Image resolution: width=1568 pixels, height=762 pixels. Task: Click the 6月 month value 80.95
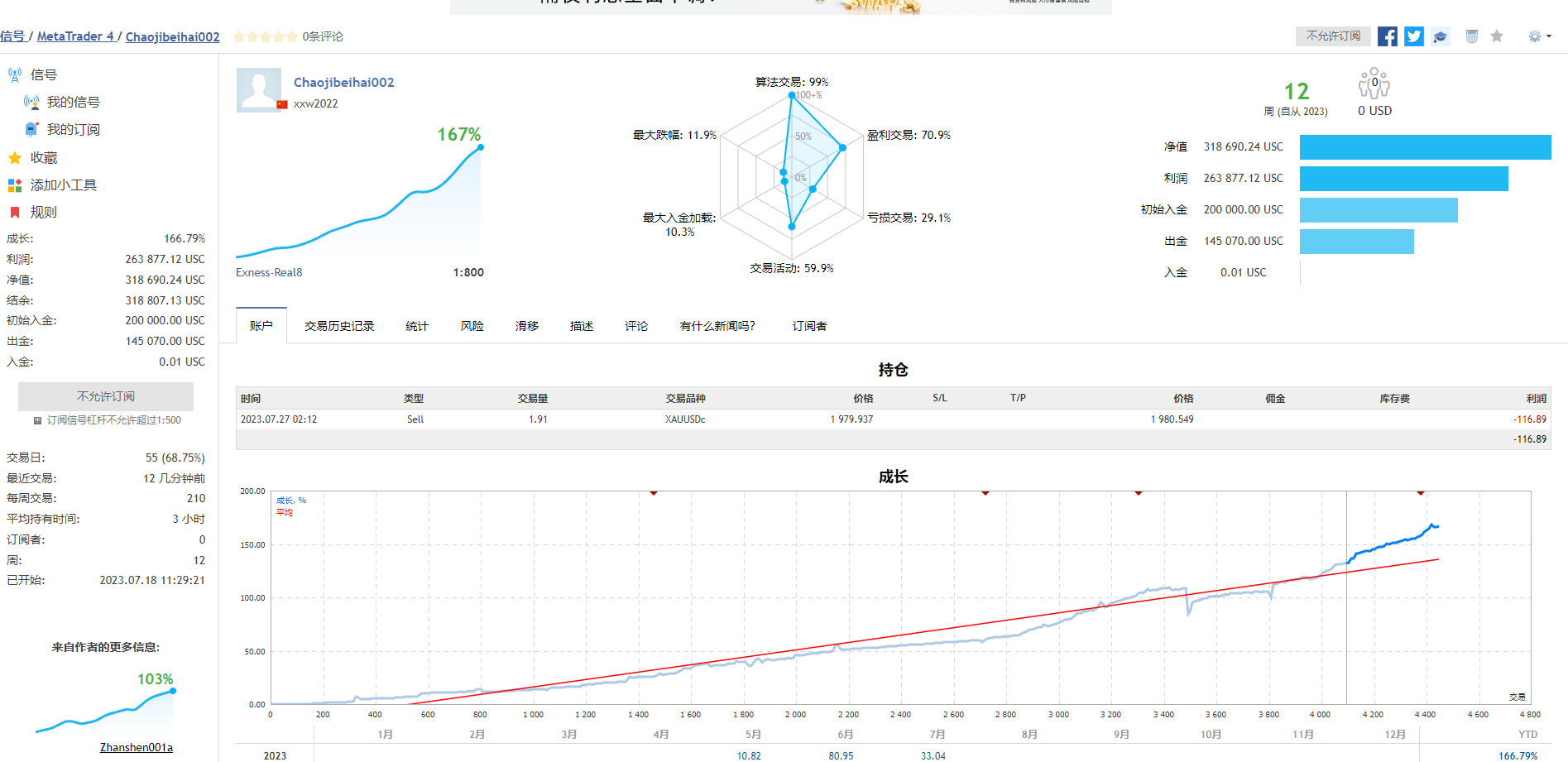(x=841, y=755)
